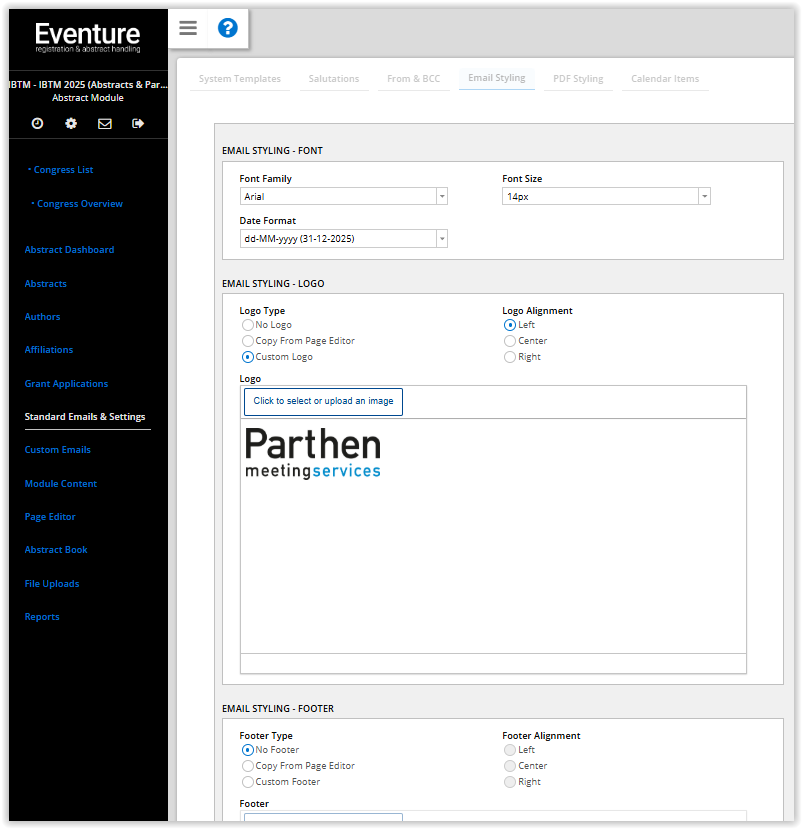Select the No Footer radio option
The height and width of the screenshot is (829, 802).
coord(247,750)
